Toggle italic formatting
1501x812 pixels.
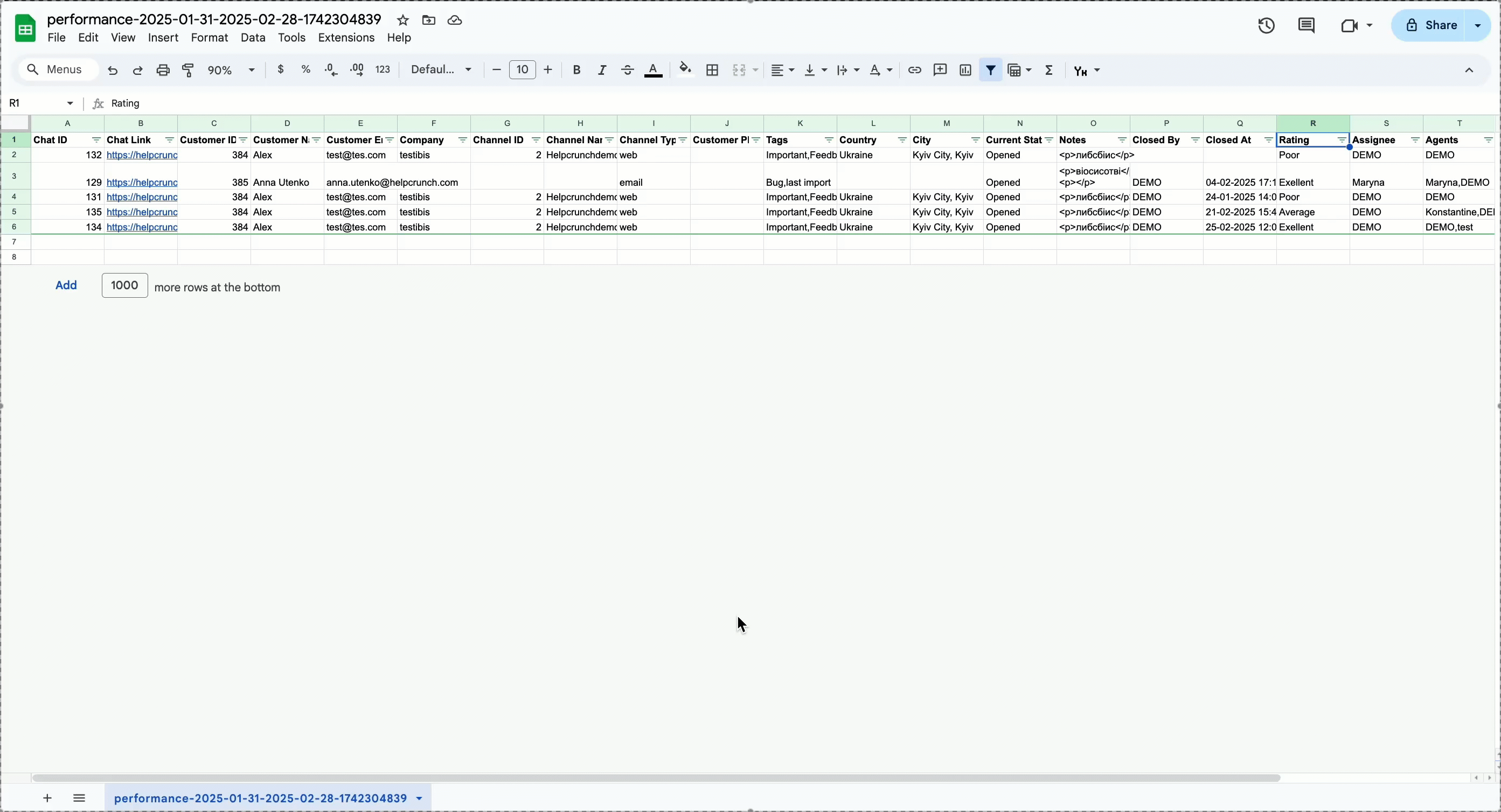(602, 71)
